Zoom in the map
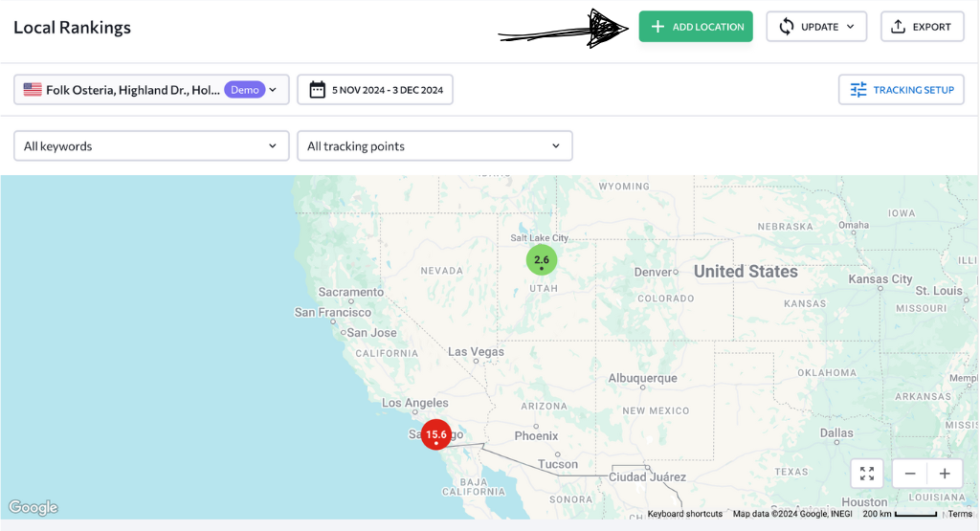 click(x=944, y=474)
